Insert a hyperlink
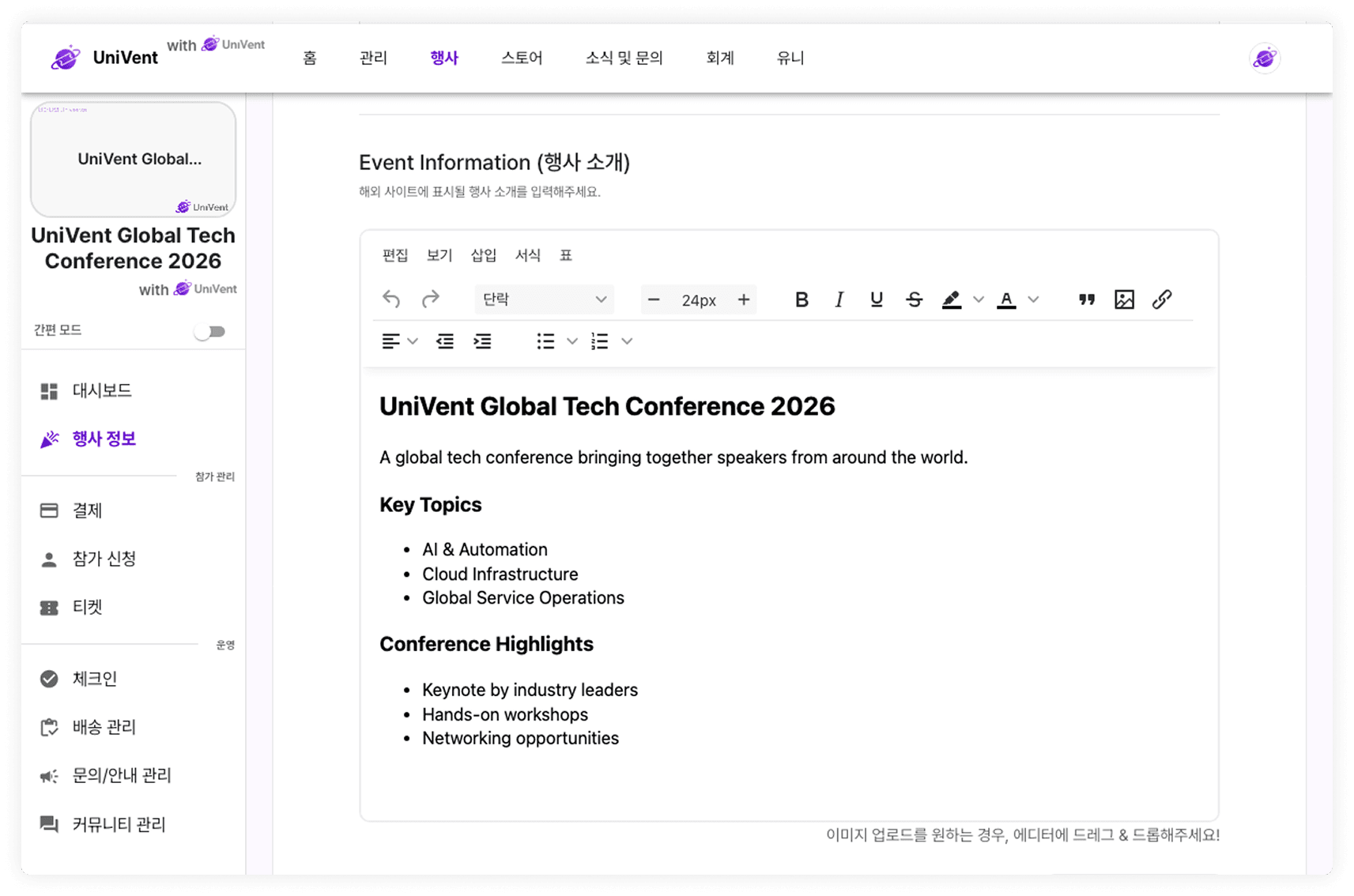The width and height of the screenshot is (1354, 896). pyautogui.click(x=1162, y=299)
